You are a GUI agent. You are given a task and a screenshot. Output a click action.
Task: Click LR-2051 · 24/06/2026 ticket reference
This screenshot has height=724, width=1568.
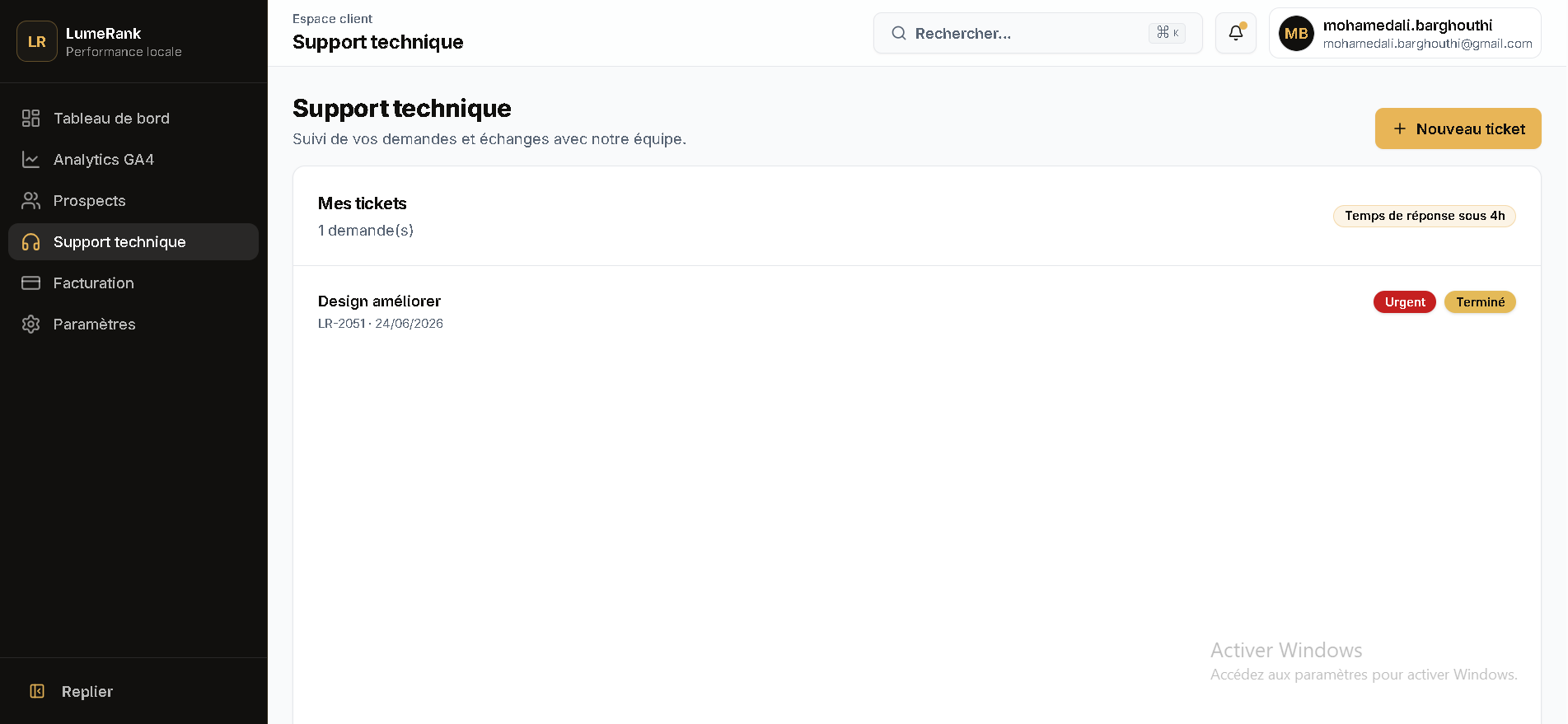[381, 324]
